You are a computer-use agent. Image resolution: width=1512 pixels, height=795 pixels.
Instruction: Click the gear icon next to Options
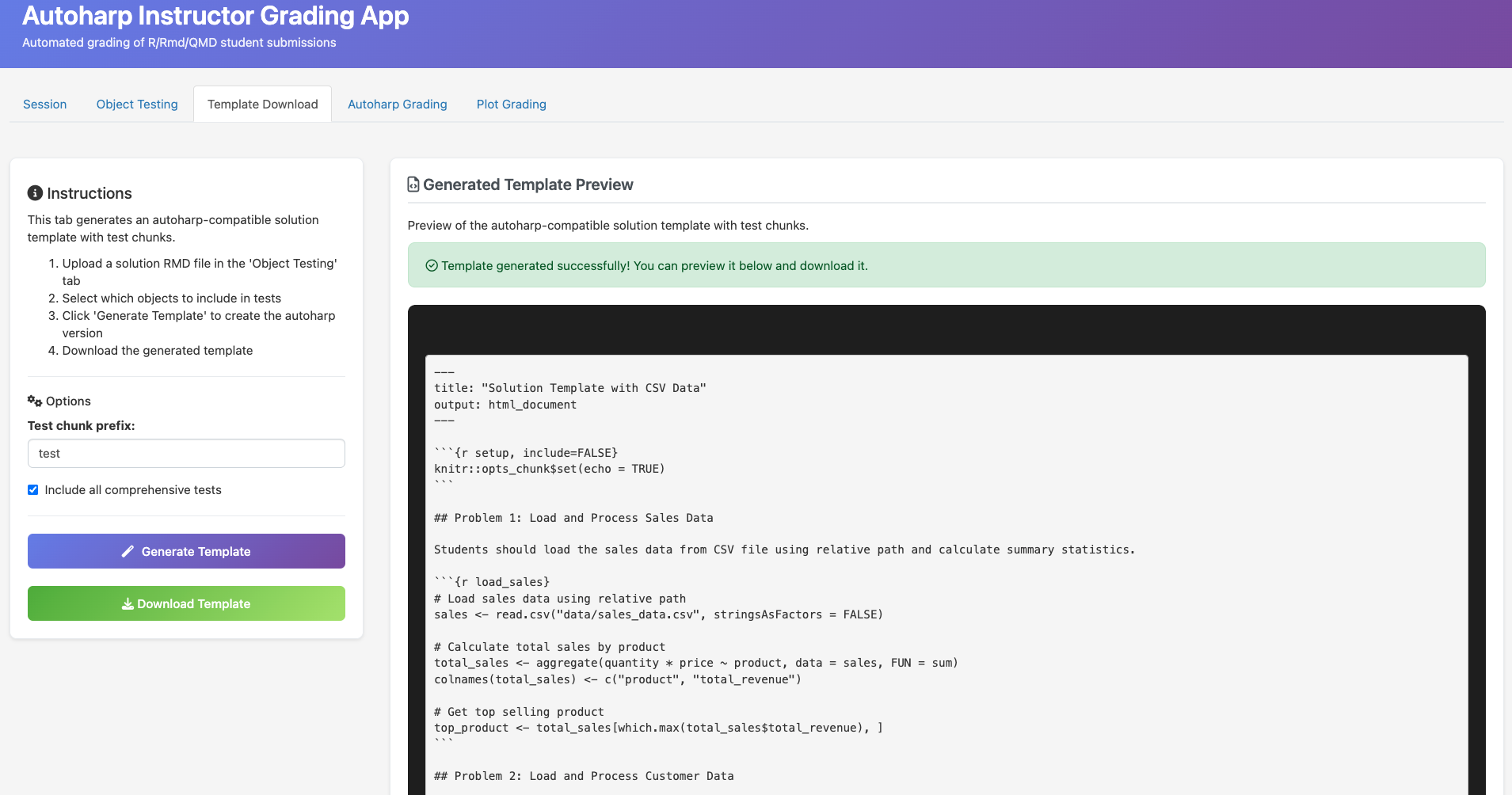point(33,400)
